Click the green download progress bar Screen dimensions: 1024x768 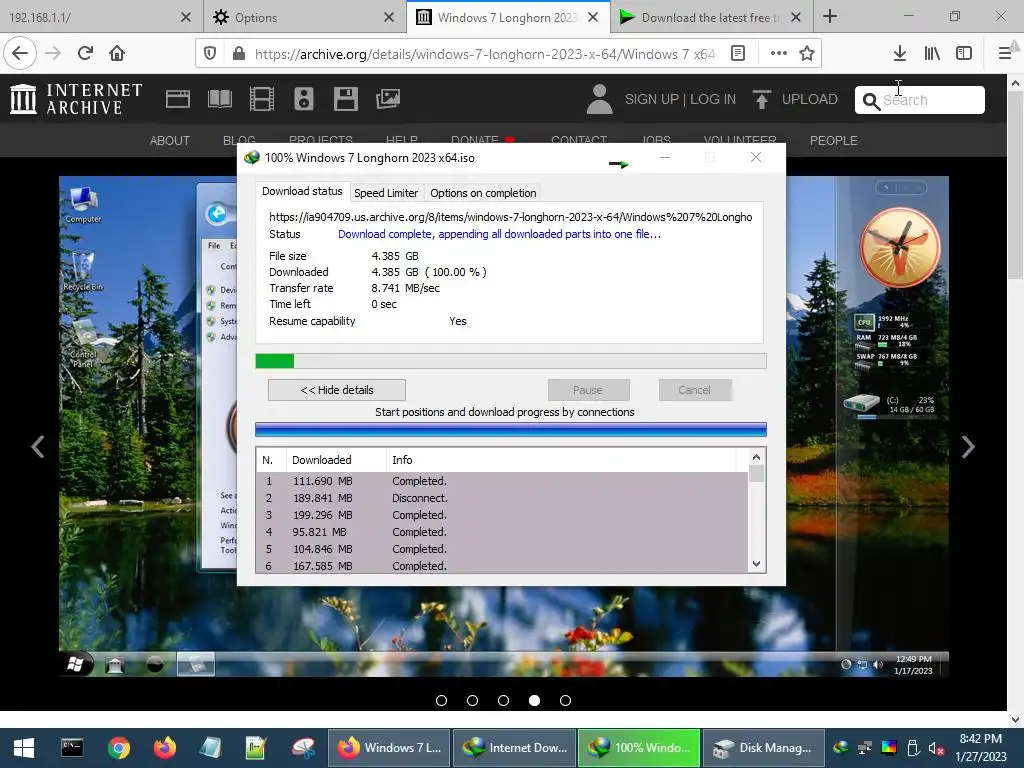click(x=511, y=361)
